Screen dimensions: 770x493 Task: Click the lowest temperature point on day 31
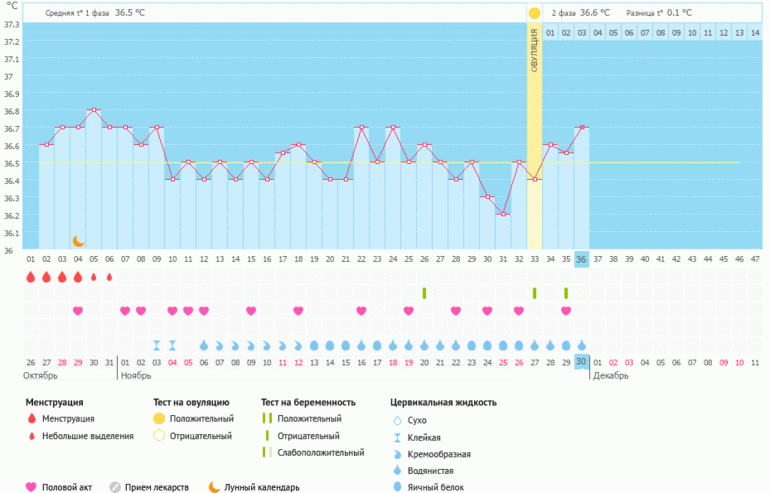(503, 214)
